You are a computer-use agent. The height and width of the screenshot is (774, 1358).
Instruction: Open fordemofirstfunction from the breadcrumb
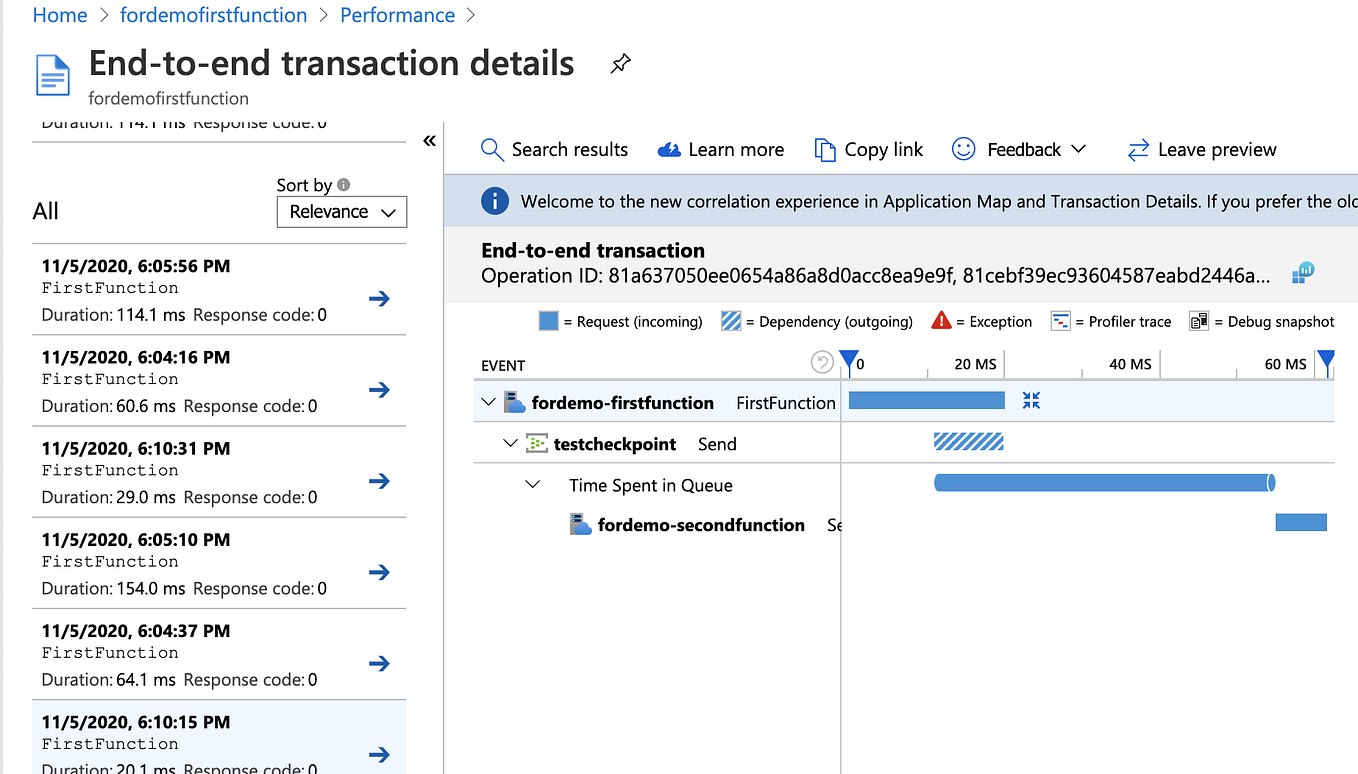pos(213,15)
